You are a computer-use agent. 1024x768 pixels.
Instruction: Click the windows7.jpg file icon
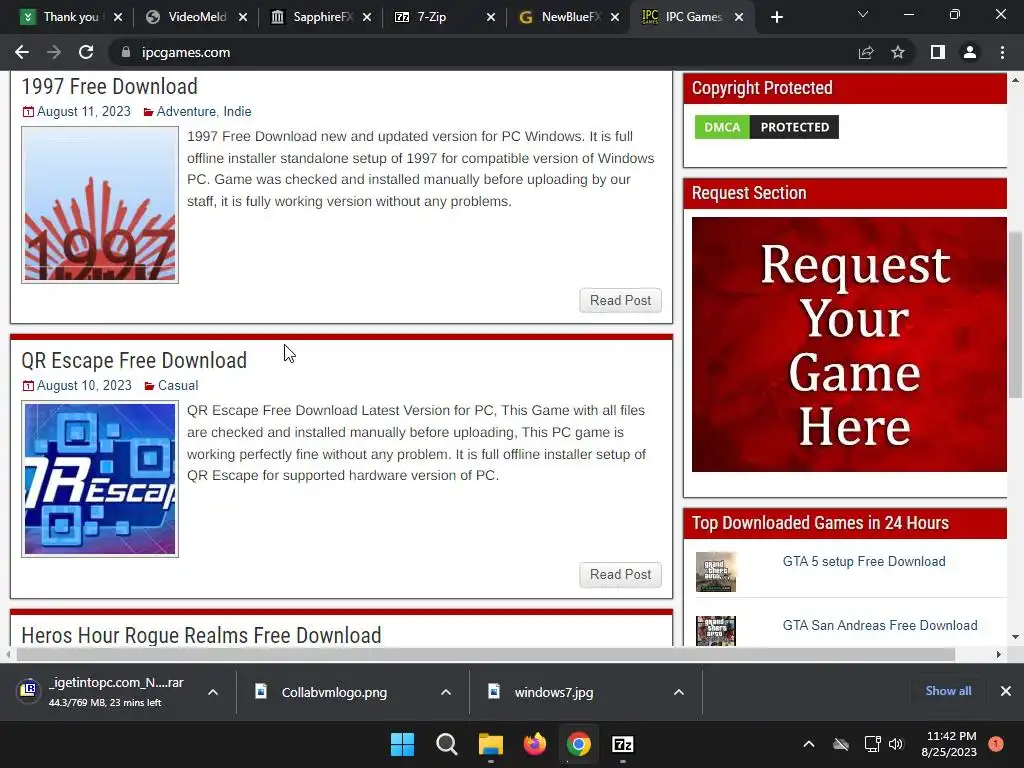click(494, 691)
